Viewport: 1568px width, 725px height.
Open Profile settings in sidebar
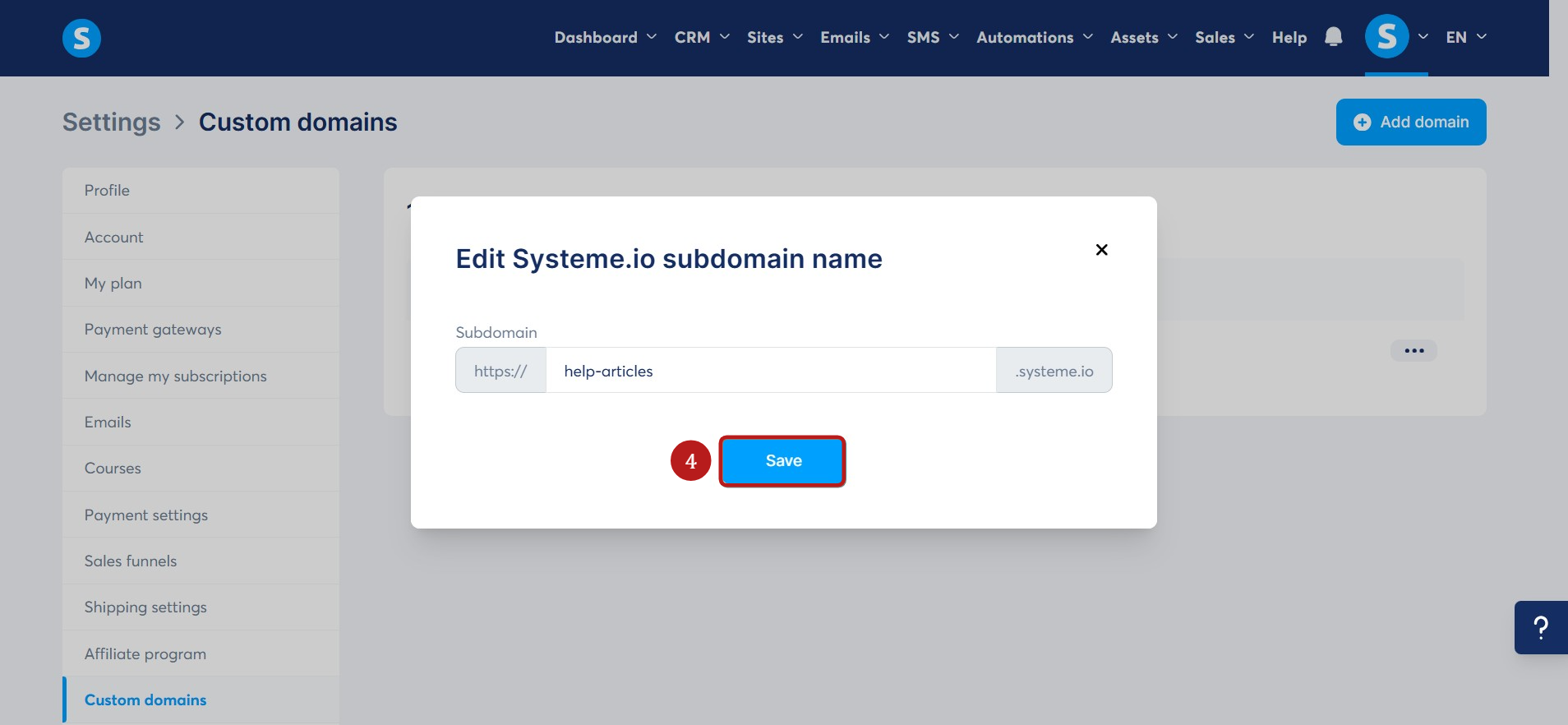[x=201, y=191]
